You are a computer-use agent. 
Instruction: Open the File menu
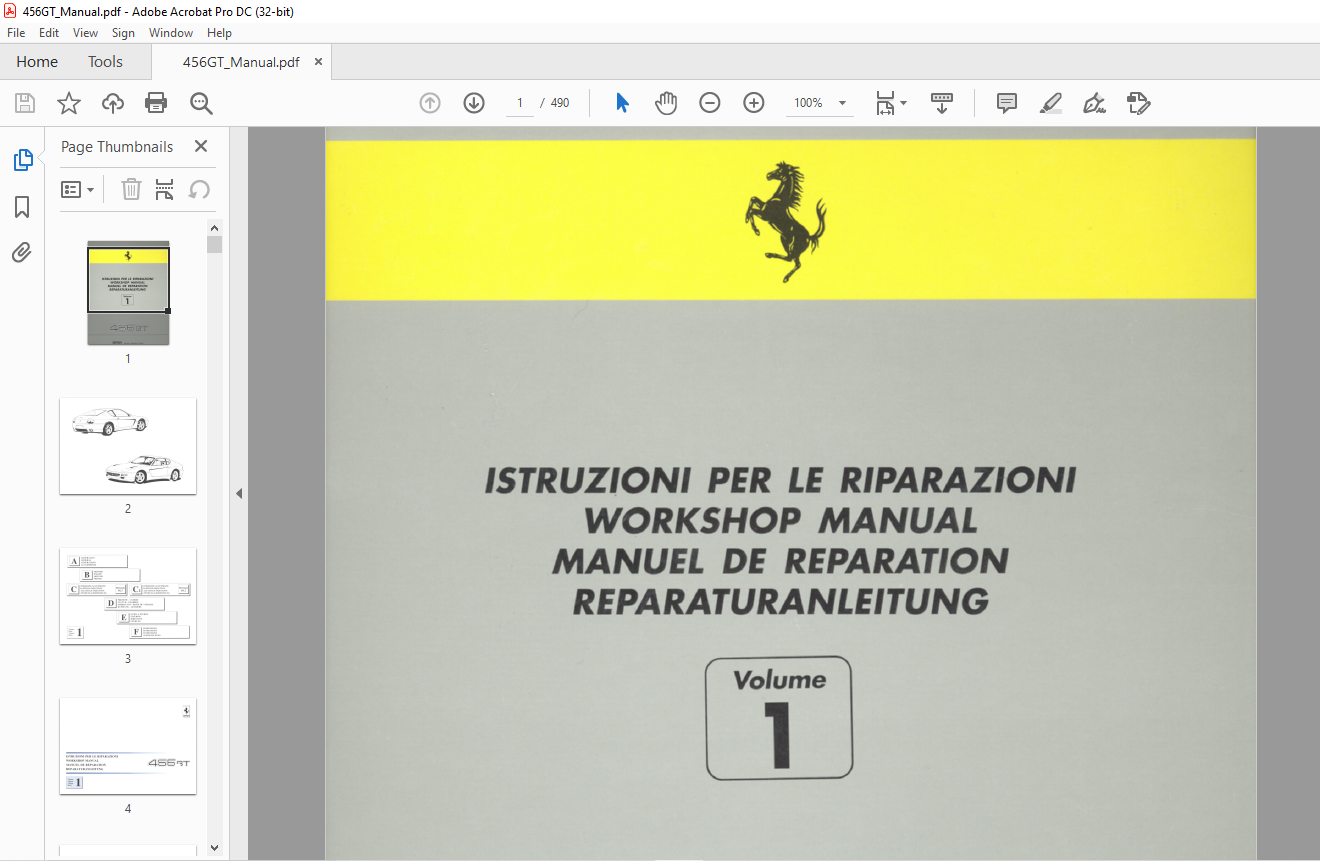[x=16, y=33]
